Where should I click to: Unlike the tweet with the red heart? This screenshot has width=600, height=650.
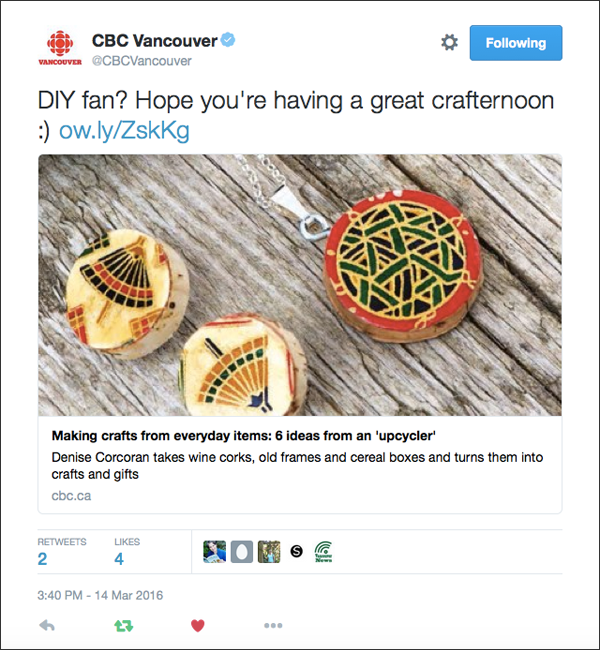198,626
